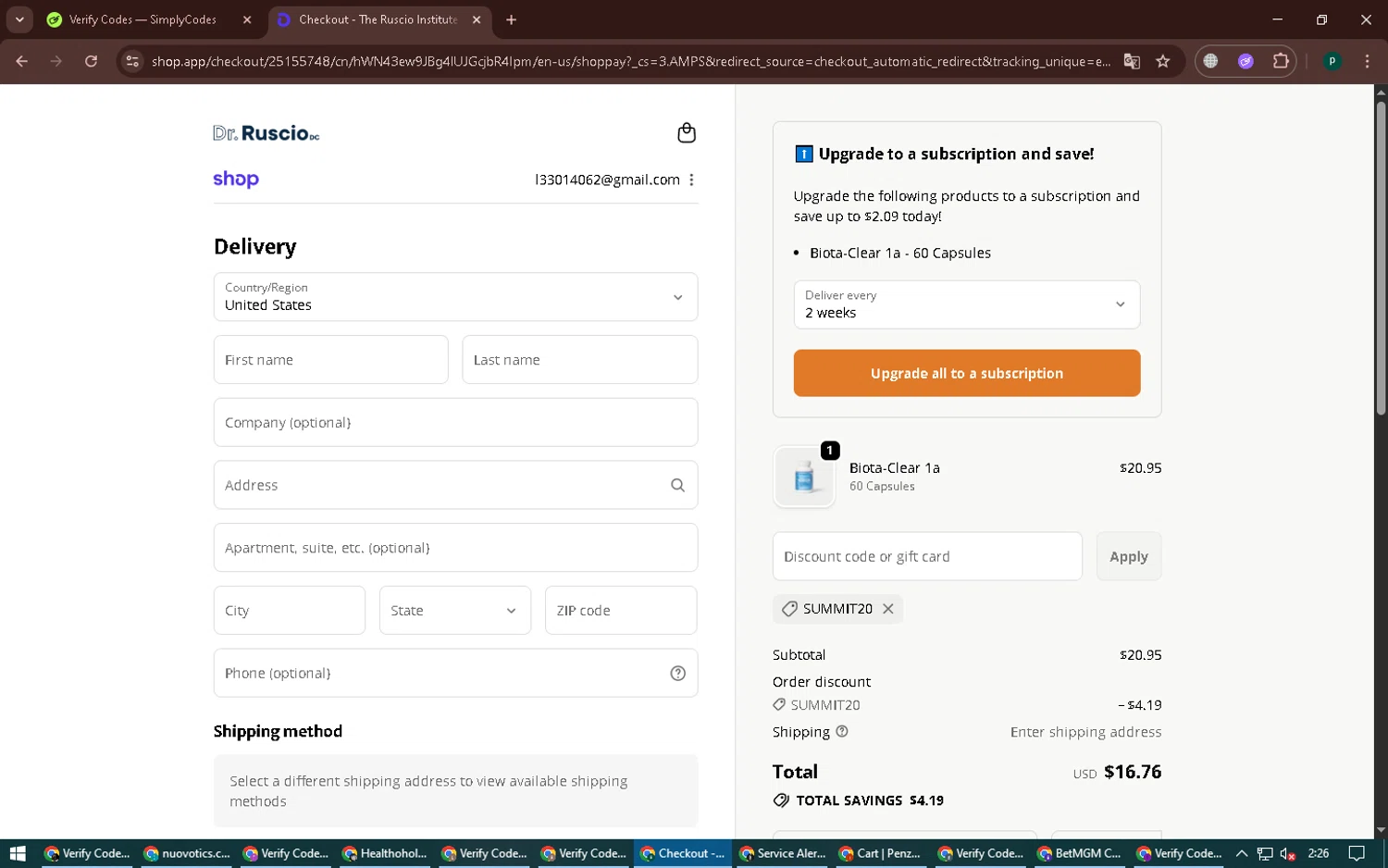Open the Windows notification center

[1357, 853]
